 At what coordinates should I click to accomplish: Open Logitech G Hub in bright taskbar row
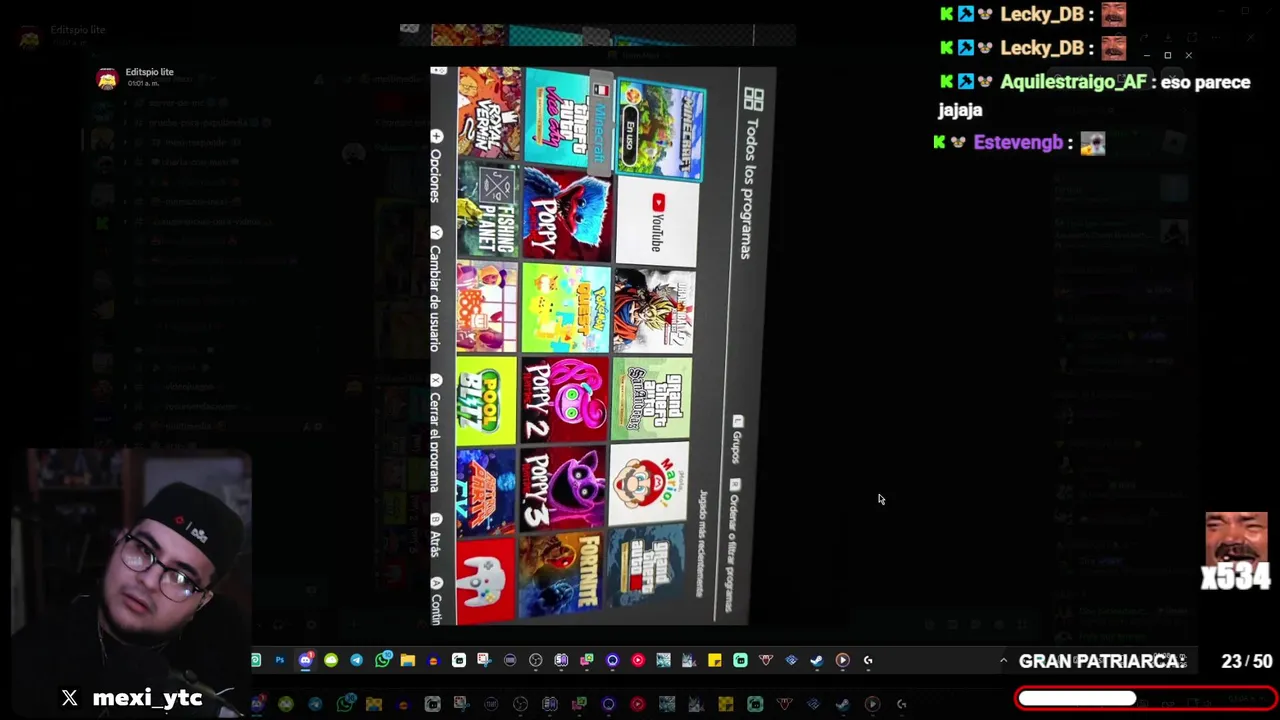click(868, 660)
